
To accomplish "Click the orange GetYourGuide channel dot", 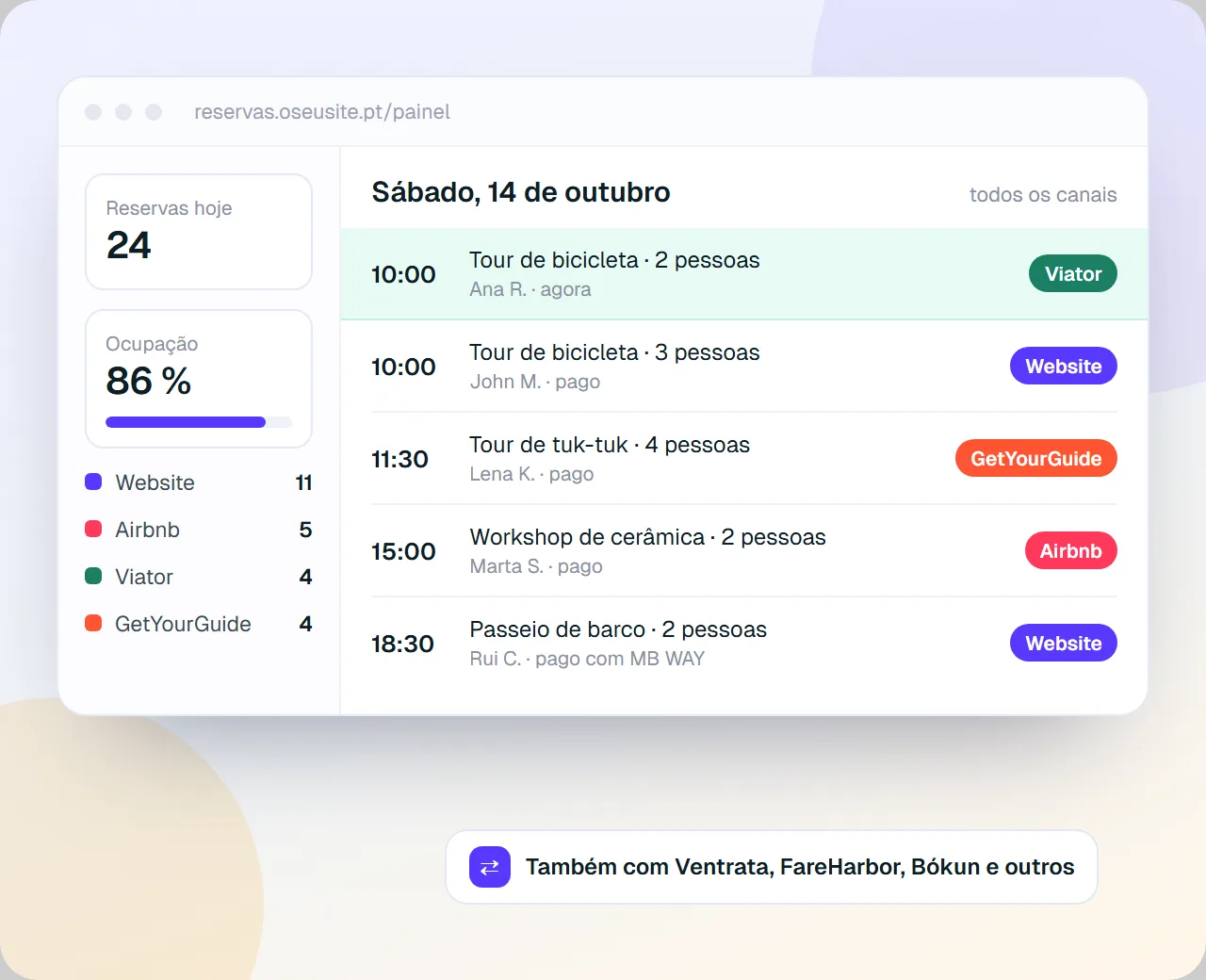I will 93,623.
